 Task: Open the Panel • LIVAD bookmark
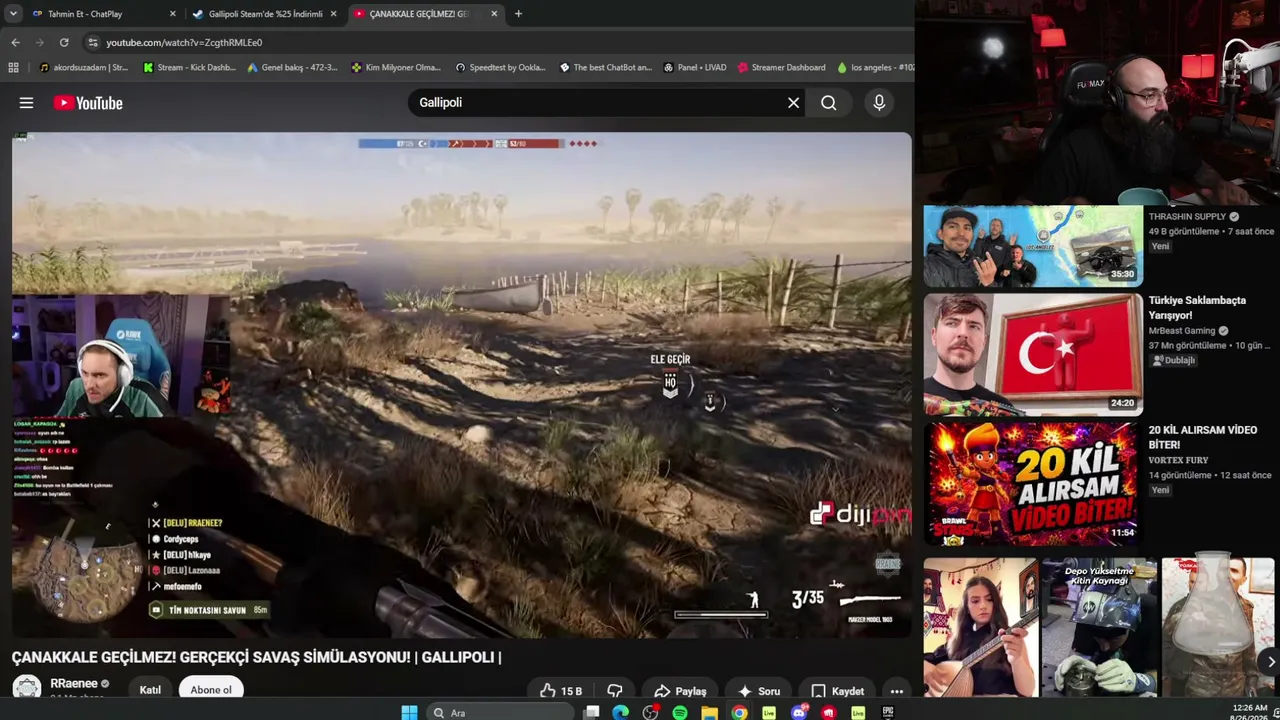694,67
